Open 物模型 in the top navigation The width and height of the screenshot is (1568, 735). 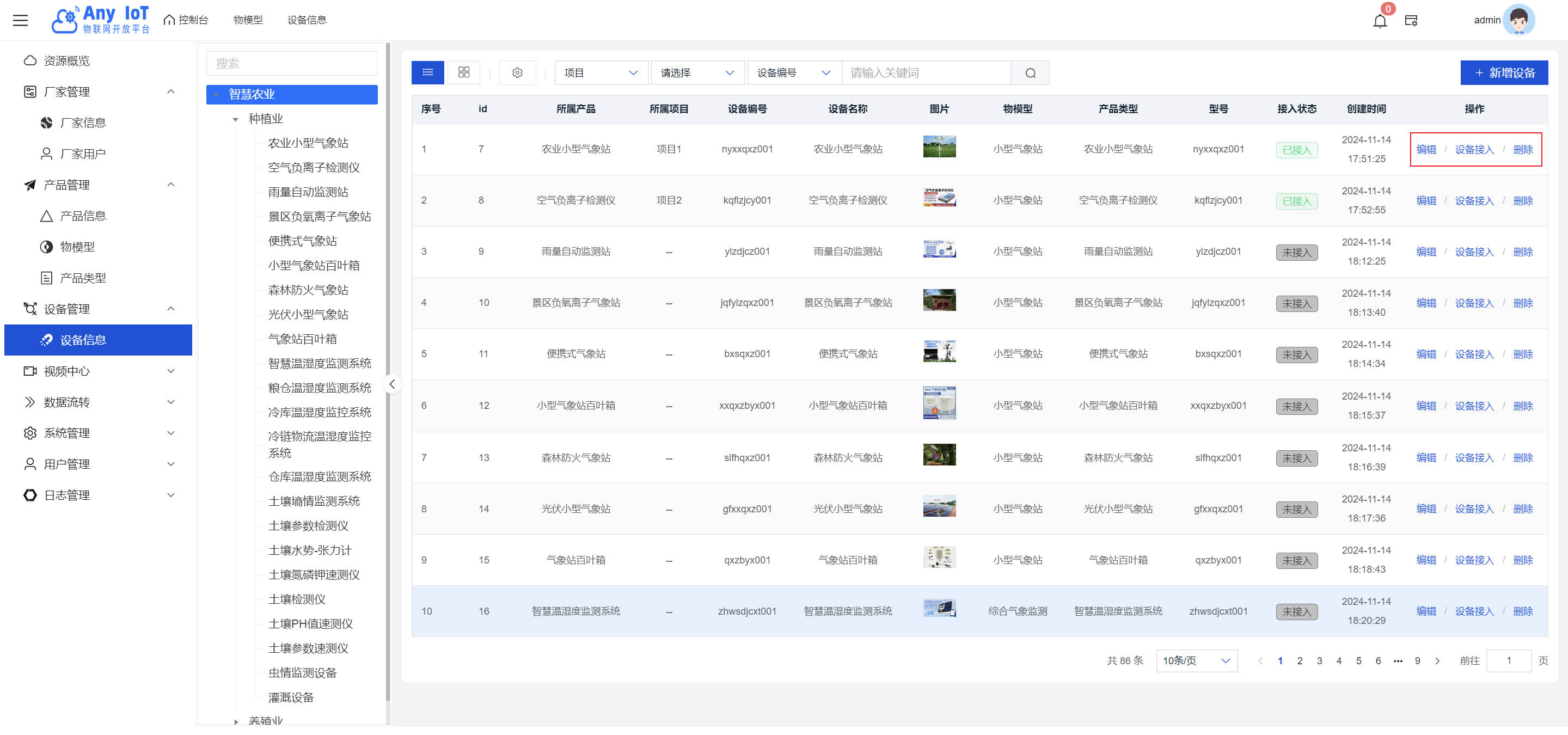click(x=248, y=20)
